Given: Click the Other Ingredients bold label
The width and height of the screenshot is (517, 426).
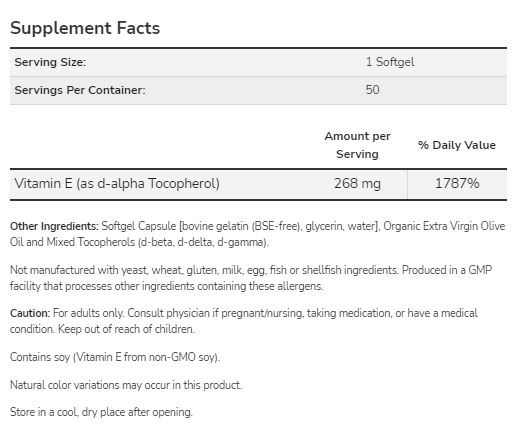Looking at the screenshot, I should click(54, 226).
